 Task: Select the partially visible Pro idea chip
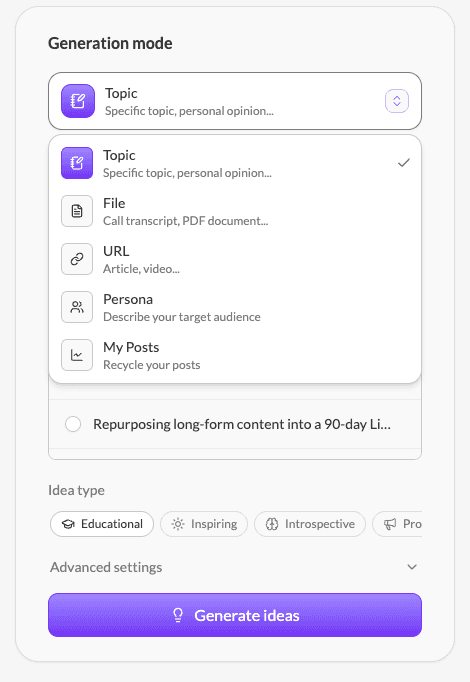click(397, 524)
